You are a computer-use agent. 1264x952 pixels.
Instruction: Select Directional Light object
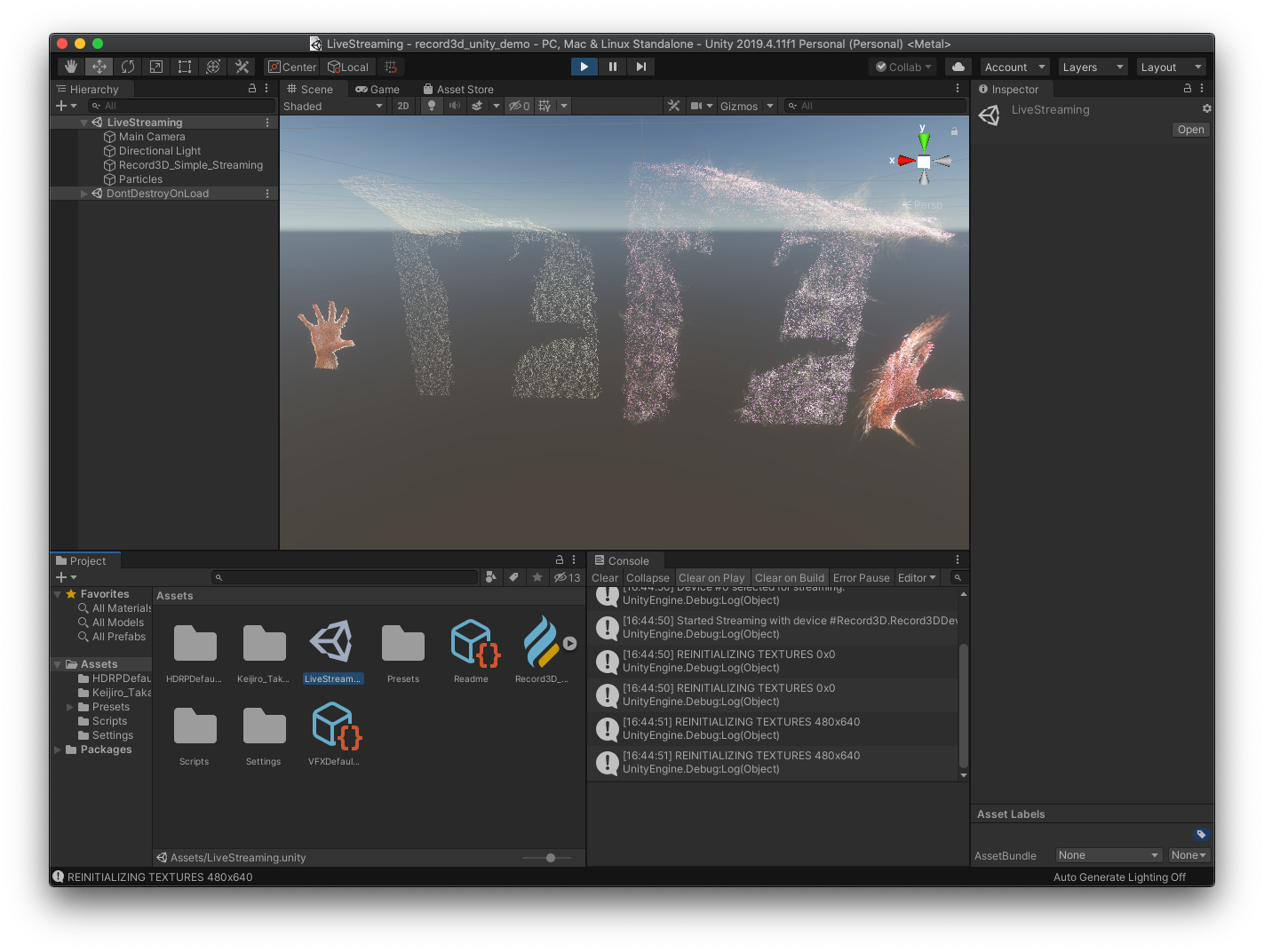pyautogui.click(x=160, y=151)
